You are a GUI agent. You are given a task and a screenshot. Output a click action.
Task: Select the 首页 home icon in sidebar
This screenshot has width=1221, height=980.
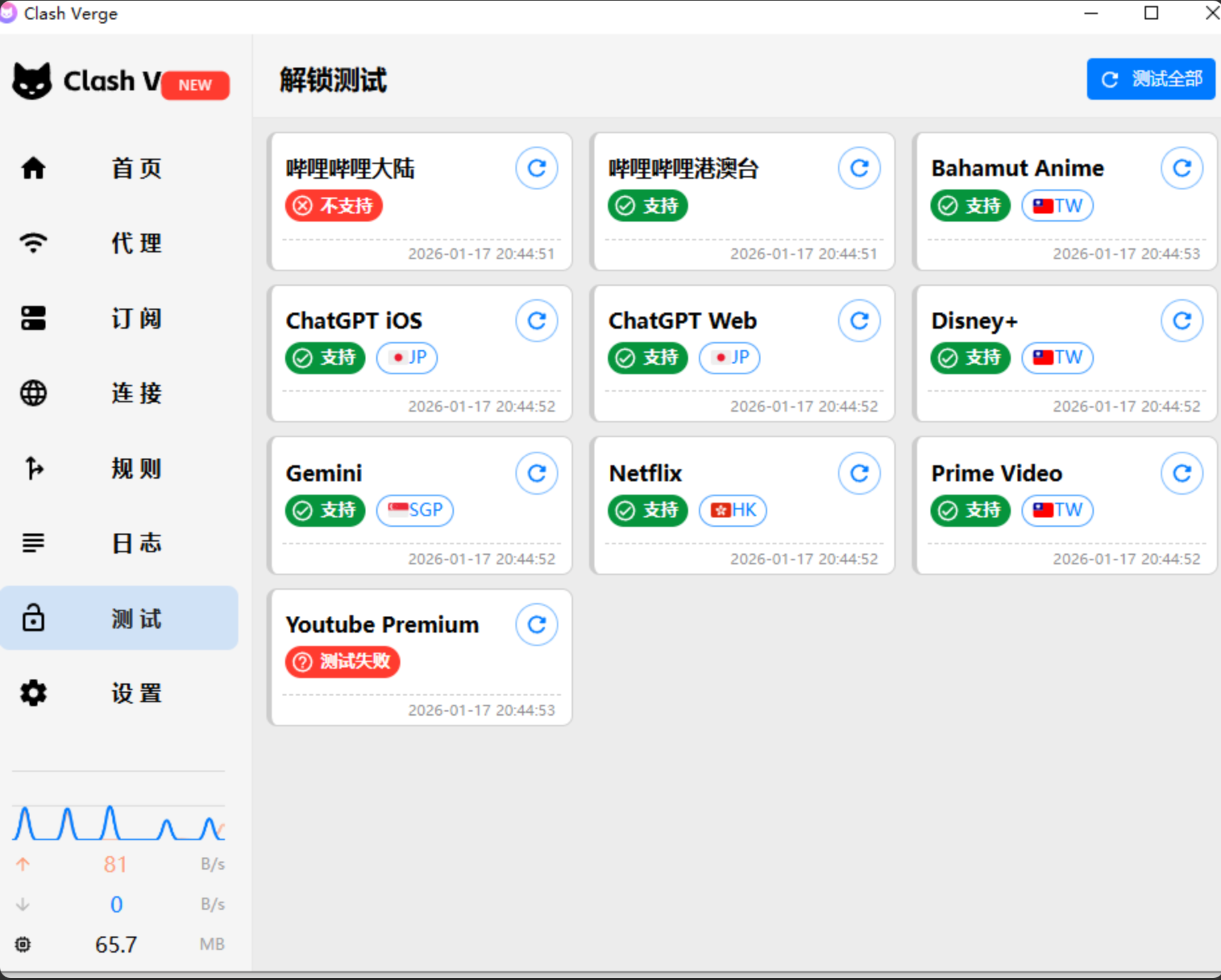pyautogui.click(x=33, y=169)
